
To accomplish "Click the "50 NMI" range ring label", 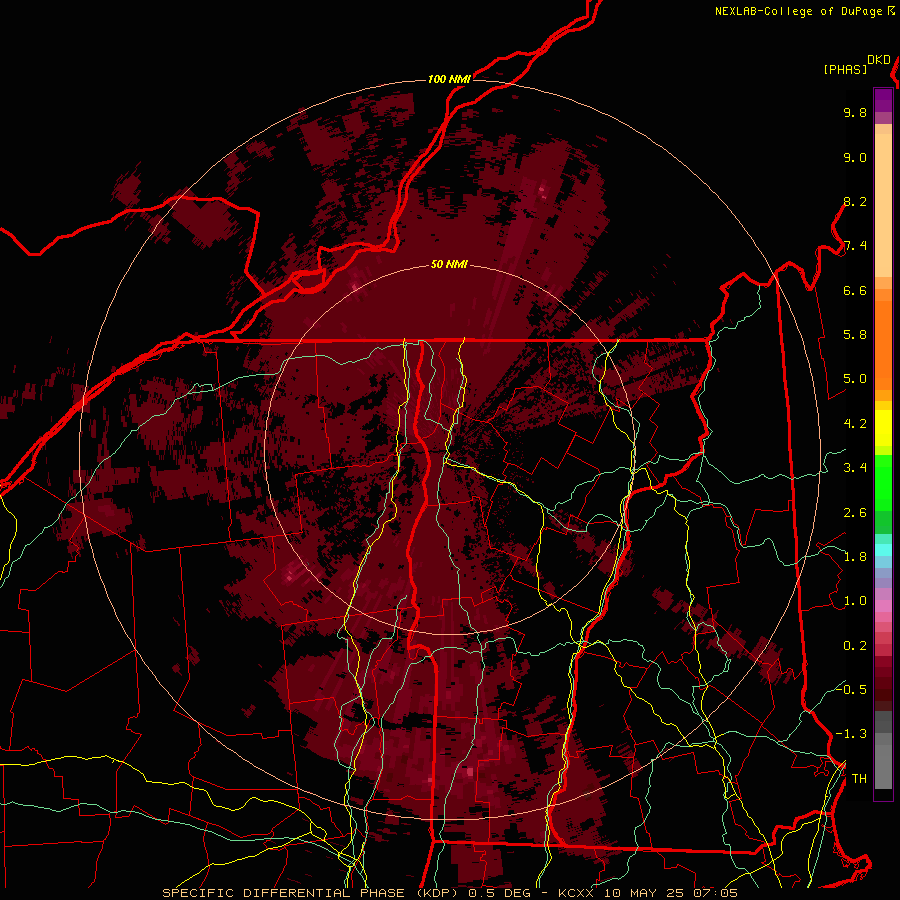I will pyautogui.click(x=449, y=264).
